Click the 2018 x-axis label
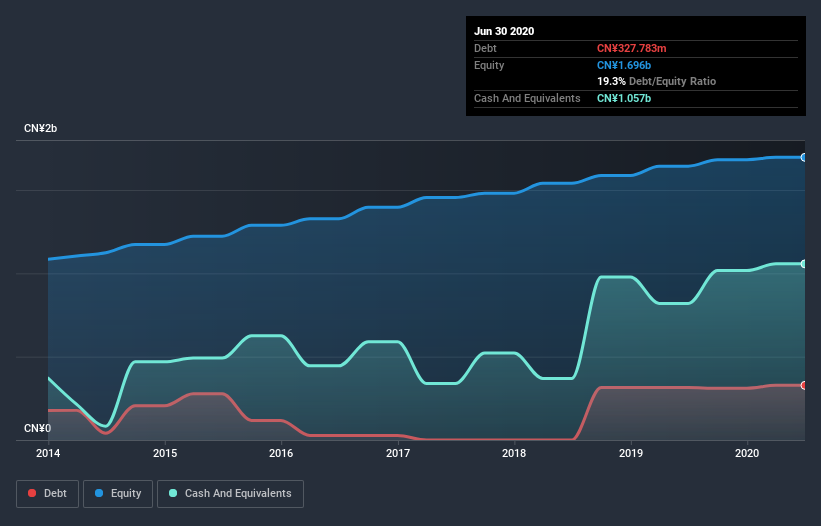 514,453
